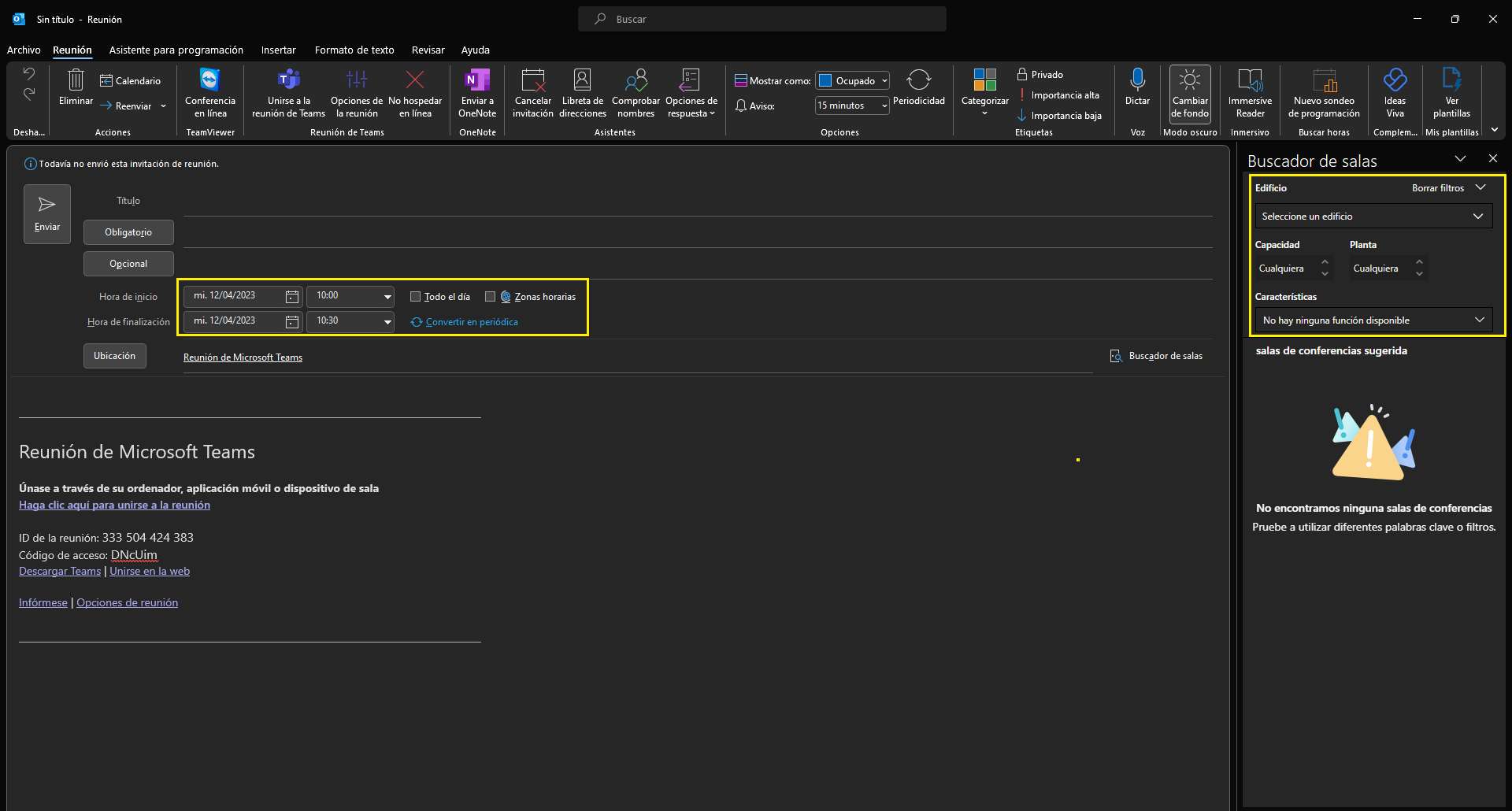Toggle Cambiar de fondo dark mode
The height and width of the screenshot is (811, 1512).
(x=1190, y=93)
